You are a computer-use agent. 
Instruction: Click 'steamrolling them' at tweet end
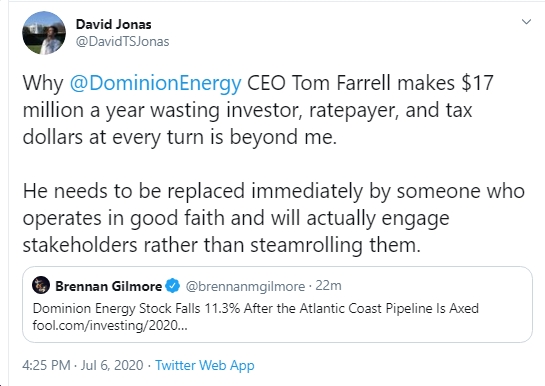(x=335, y=245)
